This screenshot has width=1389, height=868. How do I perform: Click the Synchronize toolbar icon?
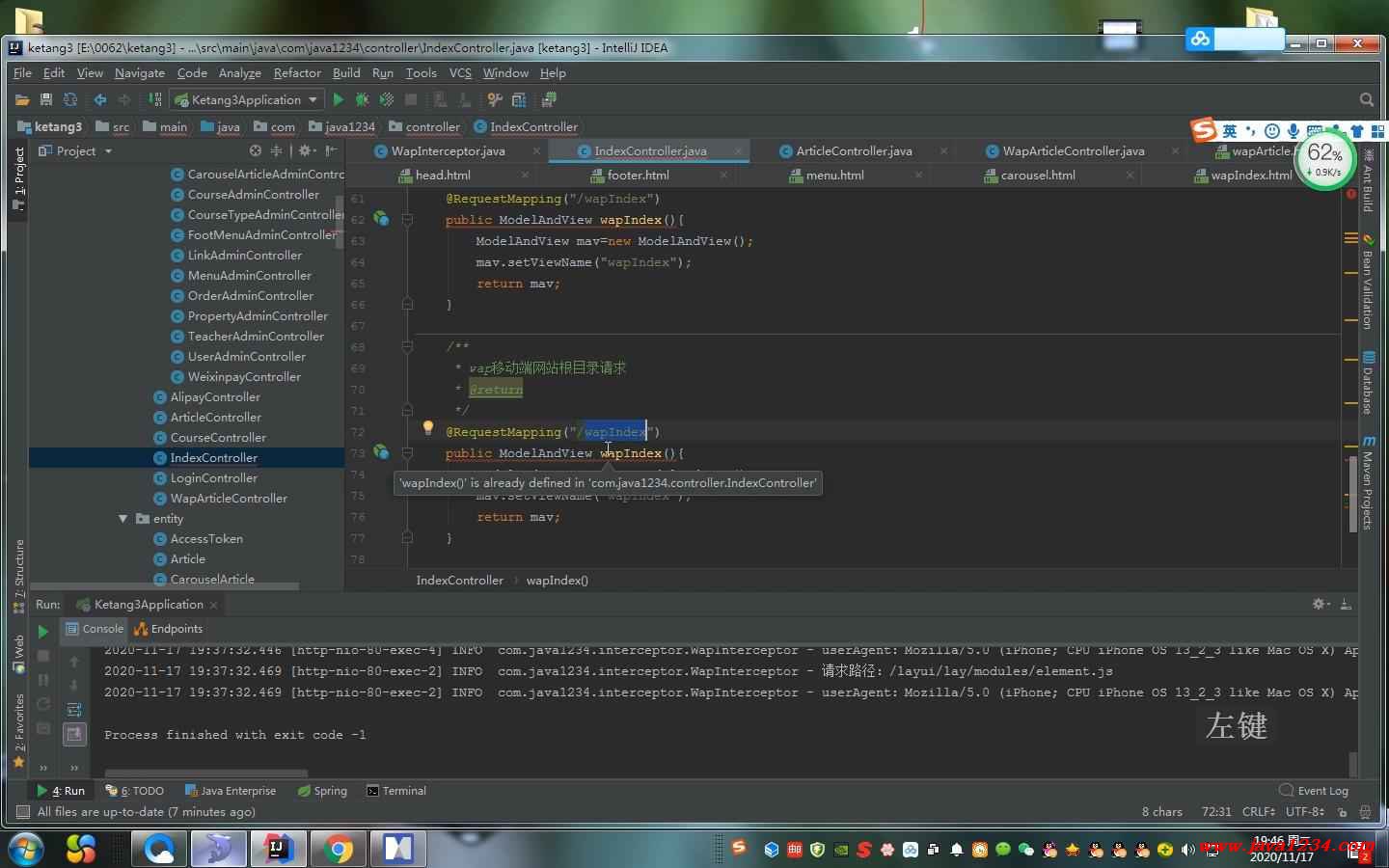[70, 99]
